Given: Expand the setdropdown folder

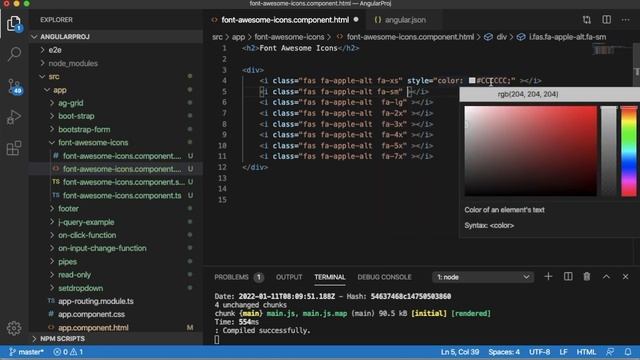Looking at the screenshot, I should pos(116,288).
